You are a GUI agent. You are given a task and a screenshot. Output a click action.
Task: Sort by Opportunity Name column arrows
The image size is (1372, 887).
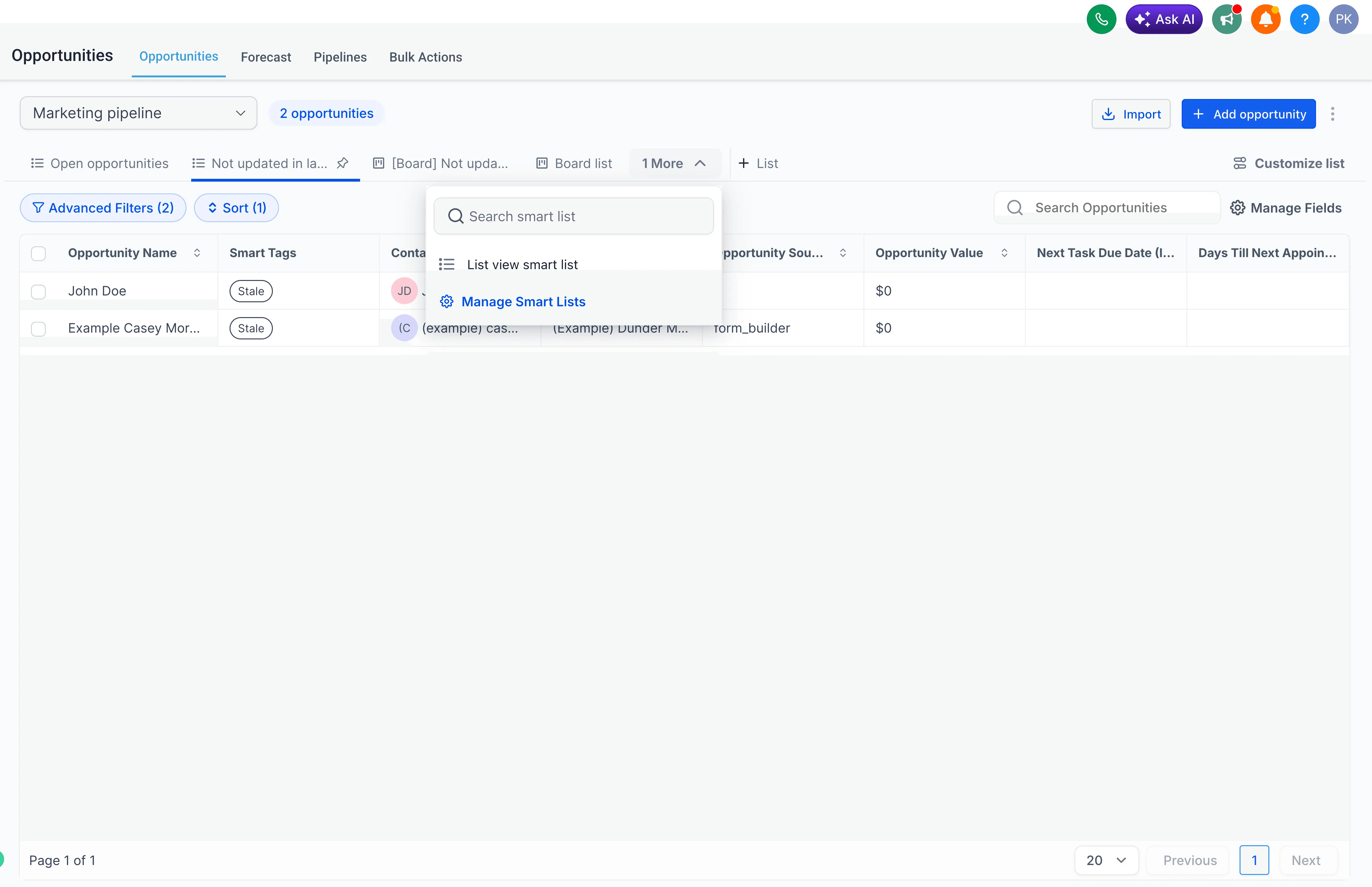pyautogui.click(x=197, y=253)
